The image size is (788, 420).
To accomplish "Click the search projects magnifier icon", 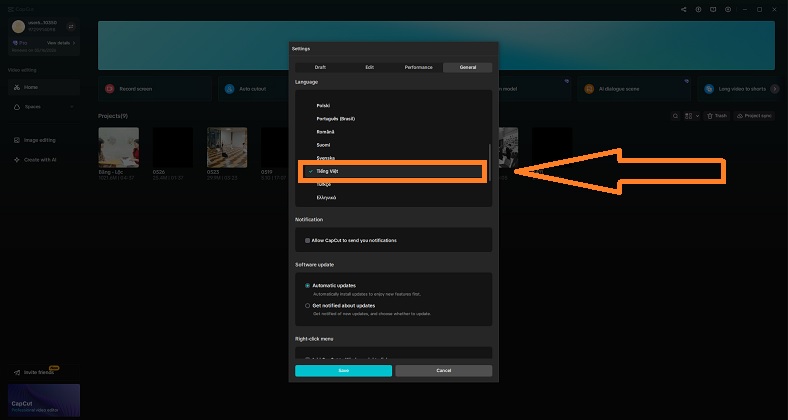I will [676, 116].
